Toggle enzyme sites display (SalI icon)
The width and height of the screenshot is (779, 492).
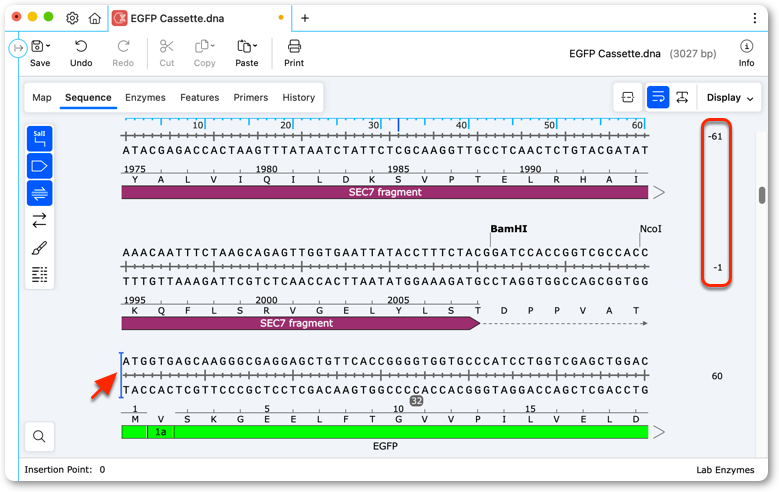point(40,139)
